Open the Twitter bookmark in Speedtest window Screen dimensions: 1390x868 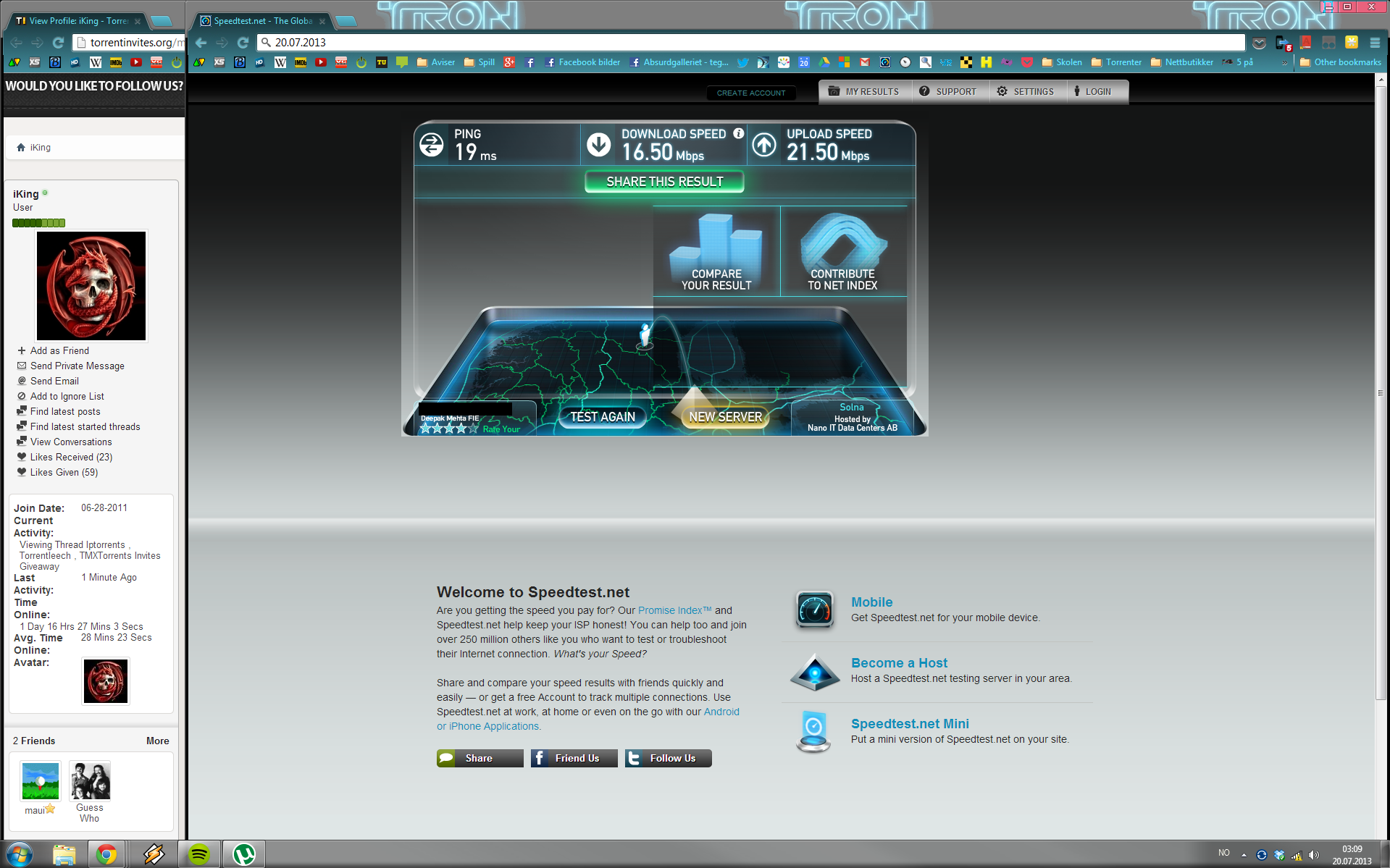(742, 62)
